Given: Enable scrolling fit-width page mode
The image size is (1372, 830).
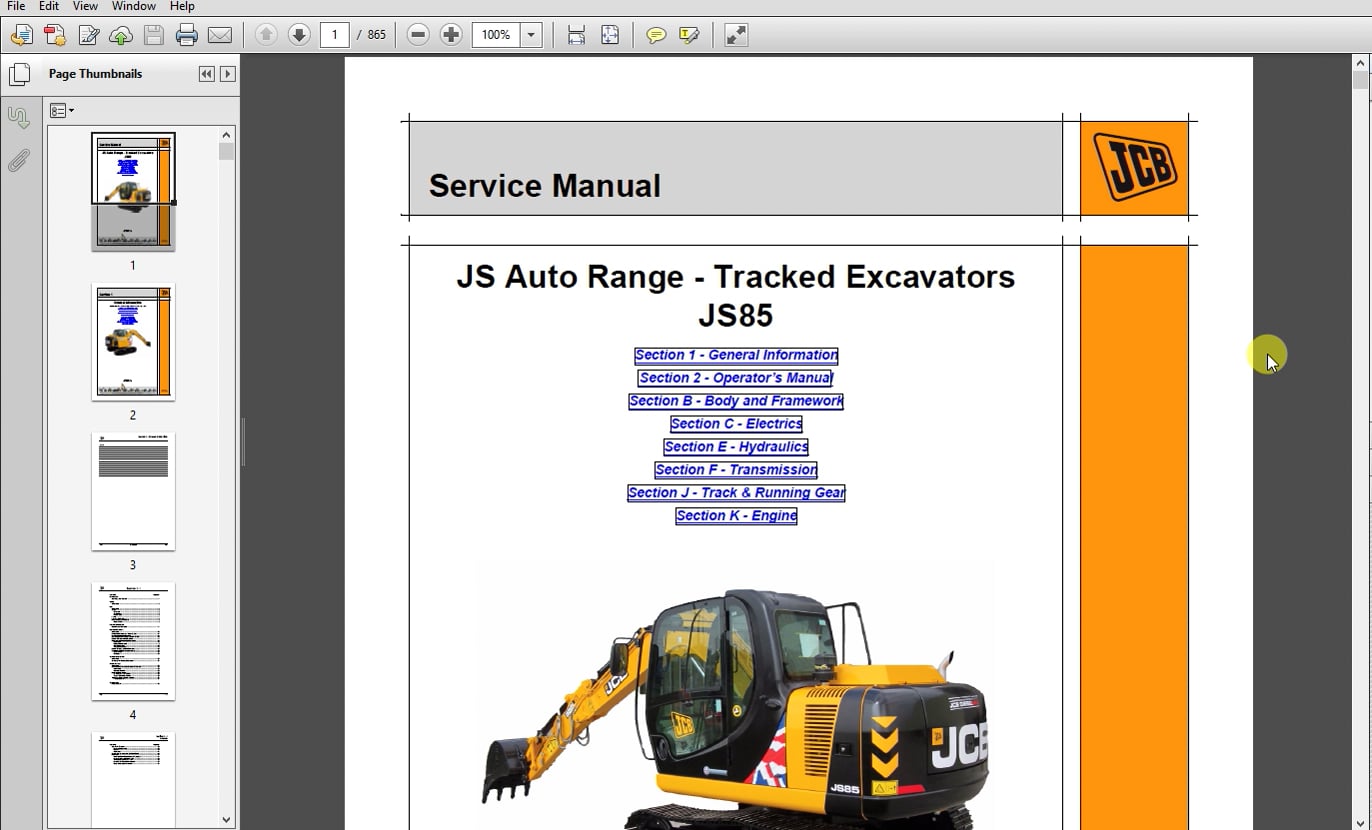Looking at the screenshot, I should point(576,35).
